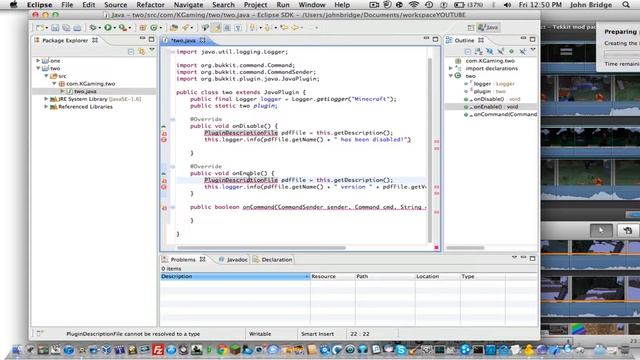This screenshot has height=360, width=640.
Task: Open Google Chrome from the dock
Action: 222,350
